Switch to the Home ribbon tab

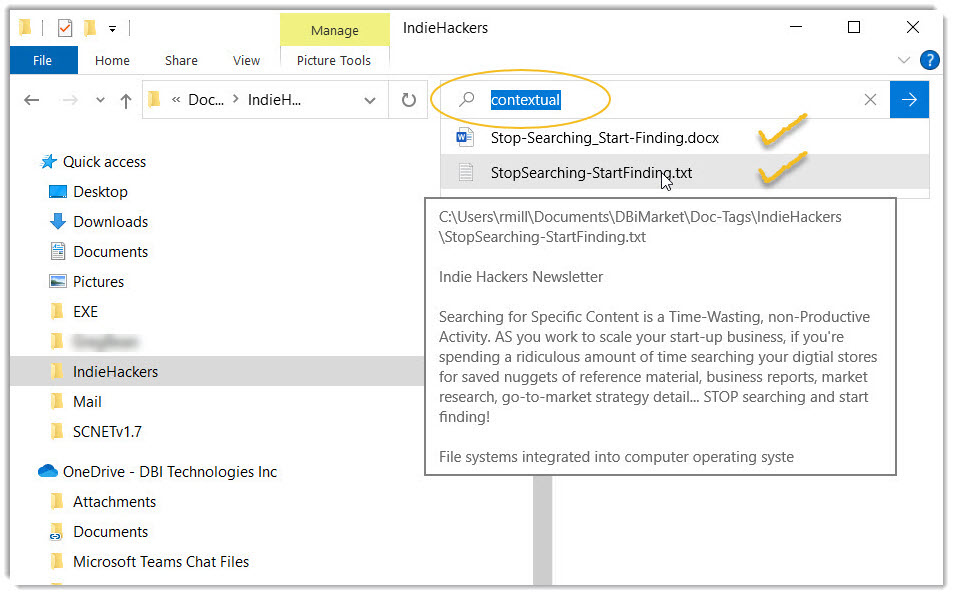pyautogui.click(x=112, y=60)
